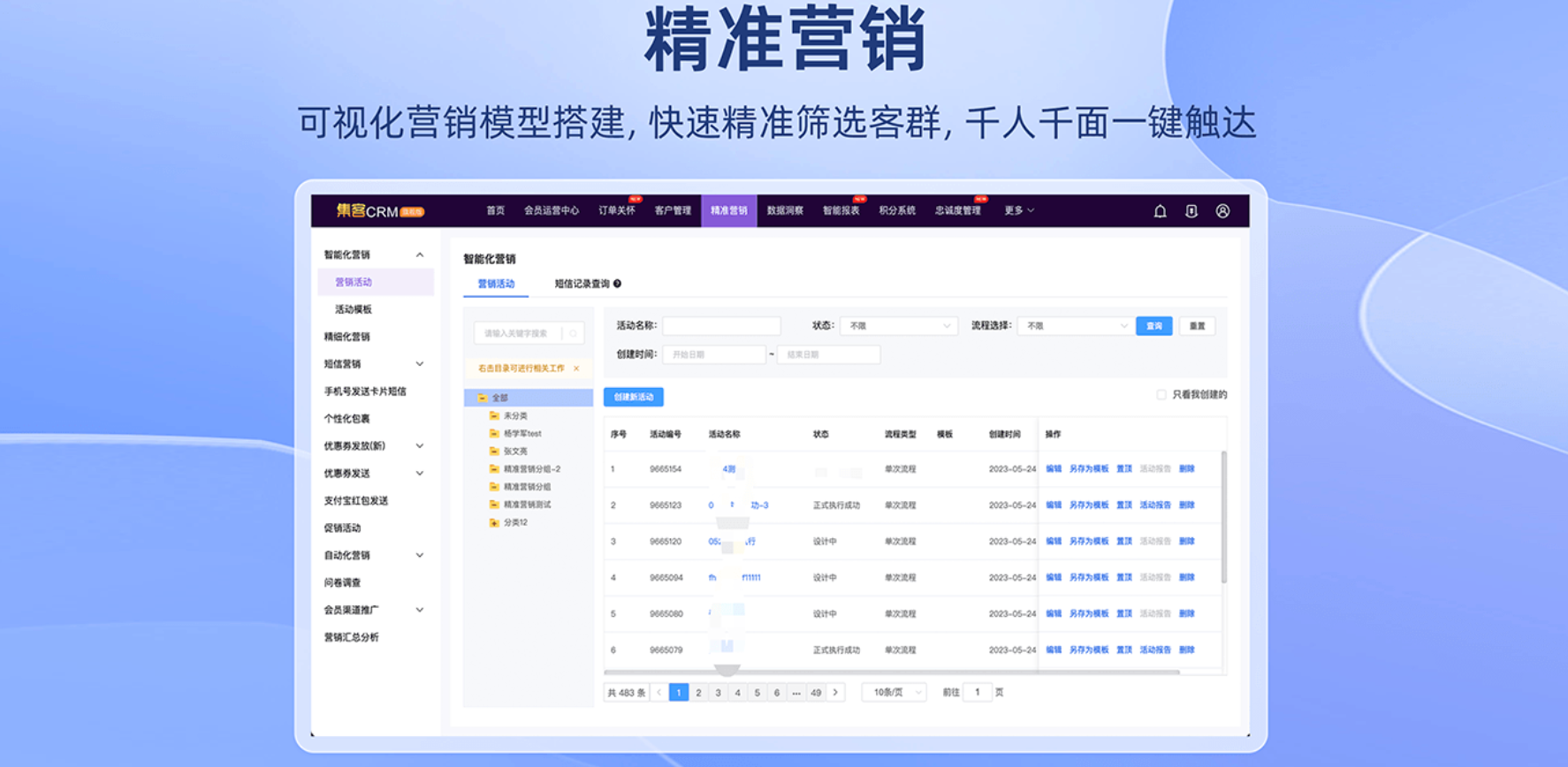Go to previous page arrow in pagination

point(658,693)
